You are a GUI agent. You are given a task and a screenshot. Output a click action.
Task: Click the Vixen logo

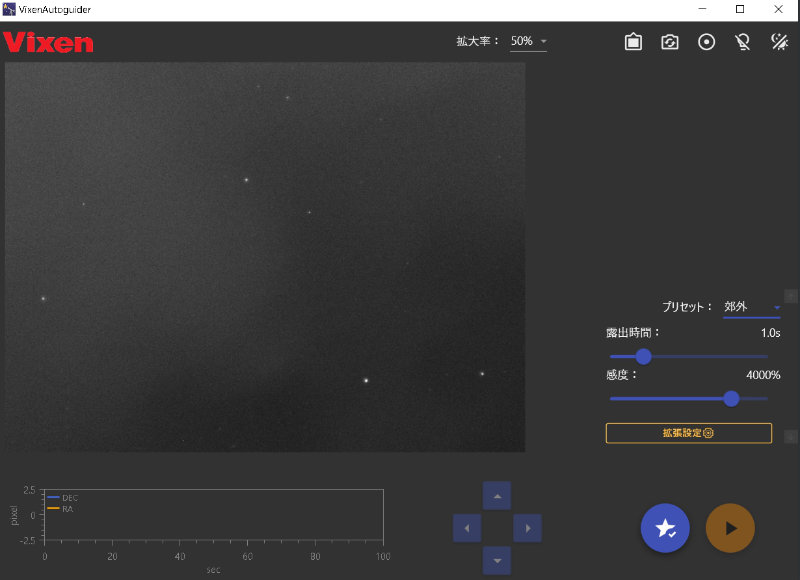coord(48,43)
